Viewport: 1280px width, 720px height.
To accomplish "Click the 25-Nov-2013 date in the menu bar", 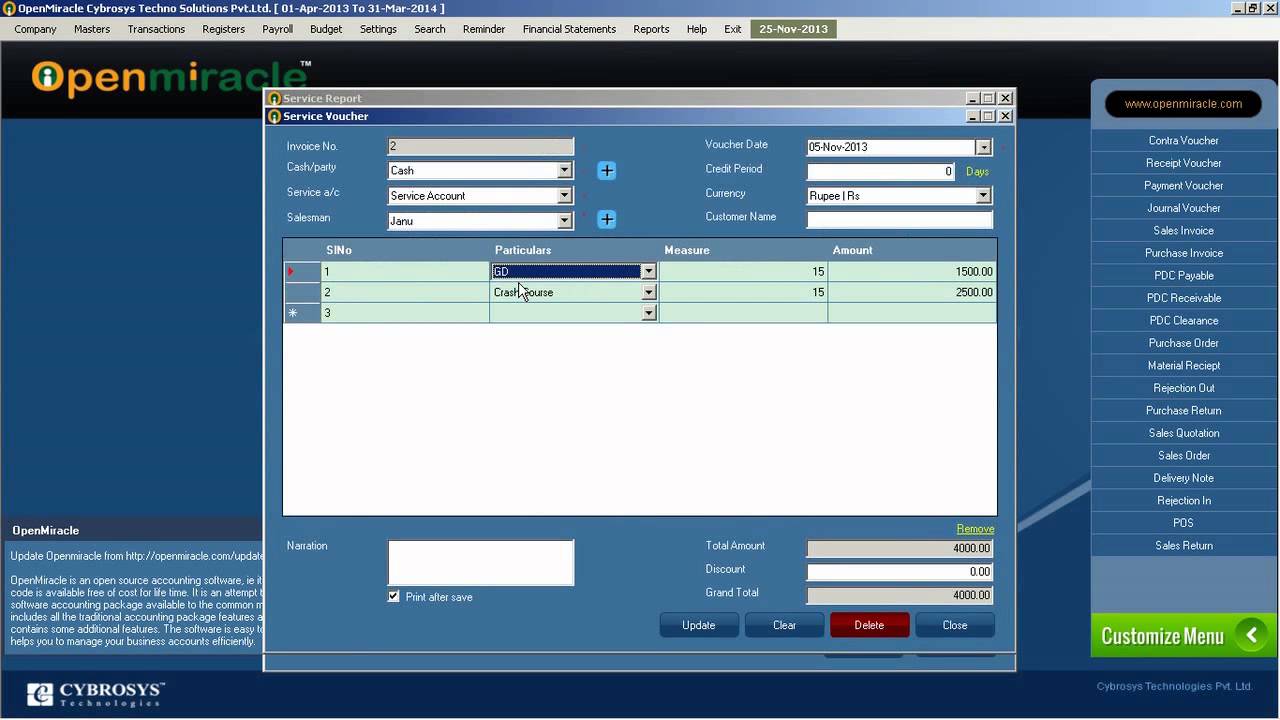I will coord(793,29).
